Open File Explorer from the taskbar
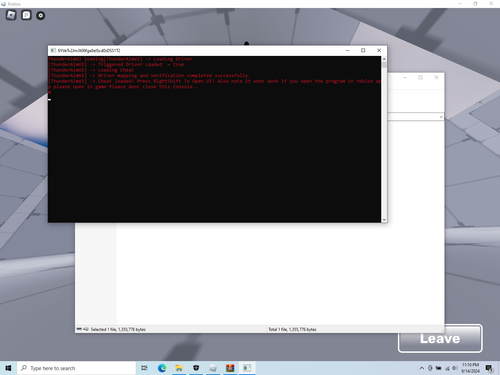The height and width of the screenshot is (375, 500). click(x=179, y=368)
